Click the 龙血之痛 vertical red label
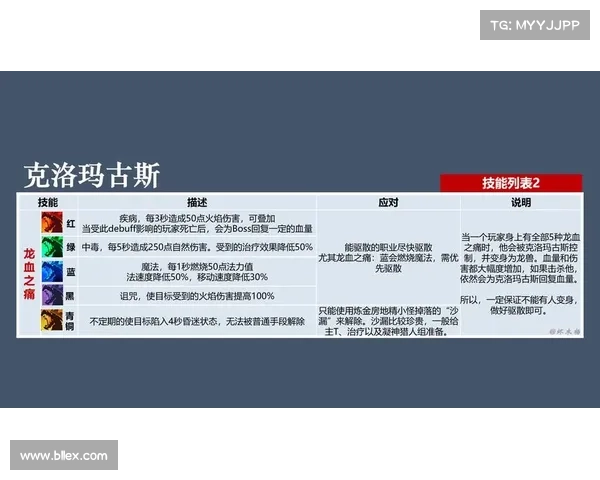The height and width of the screenshot is (480, 600). 28,270
